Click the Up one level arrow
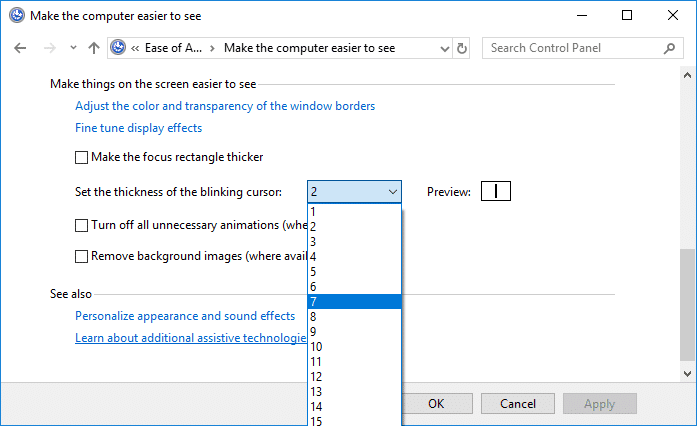 coord(94,48)
